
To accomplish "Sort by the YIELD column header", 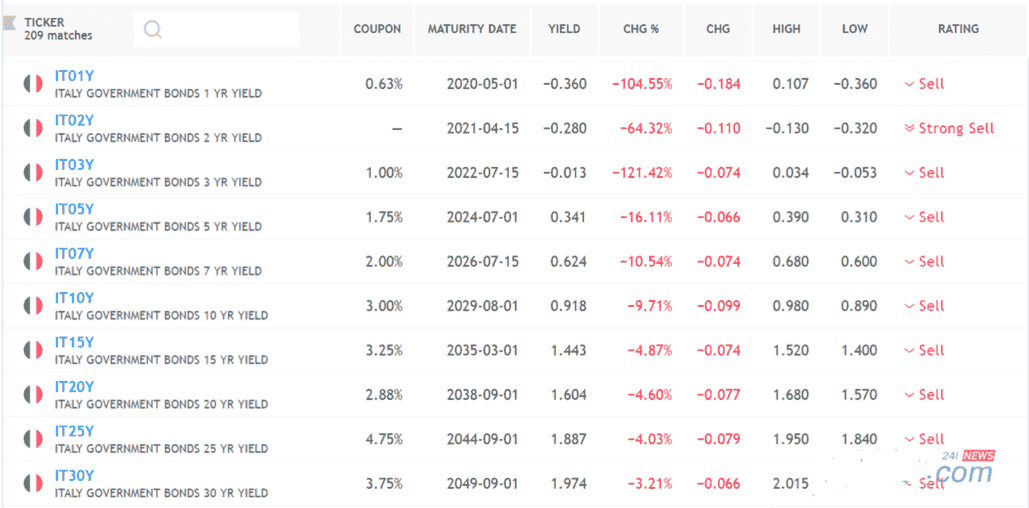I will 564,29.
